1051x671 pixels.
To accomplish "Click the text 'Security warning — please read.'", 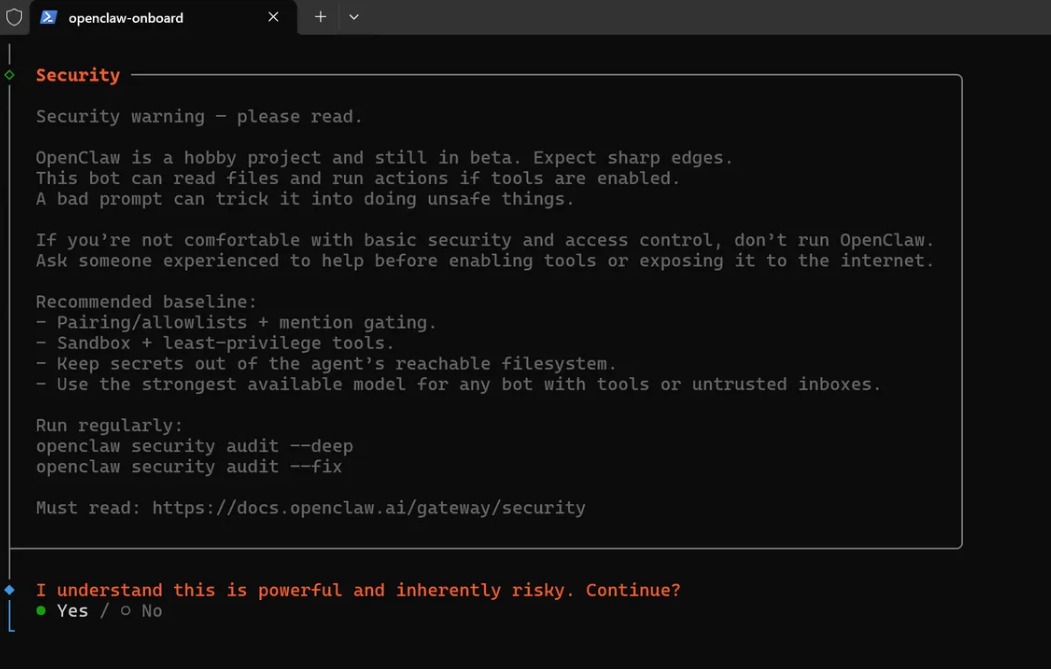I will point(199,117).
